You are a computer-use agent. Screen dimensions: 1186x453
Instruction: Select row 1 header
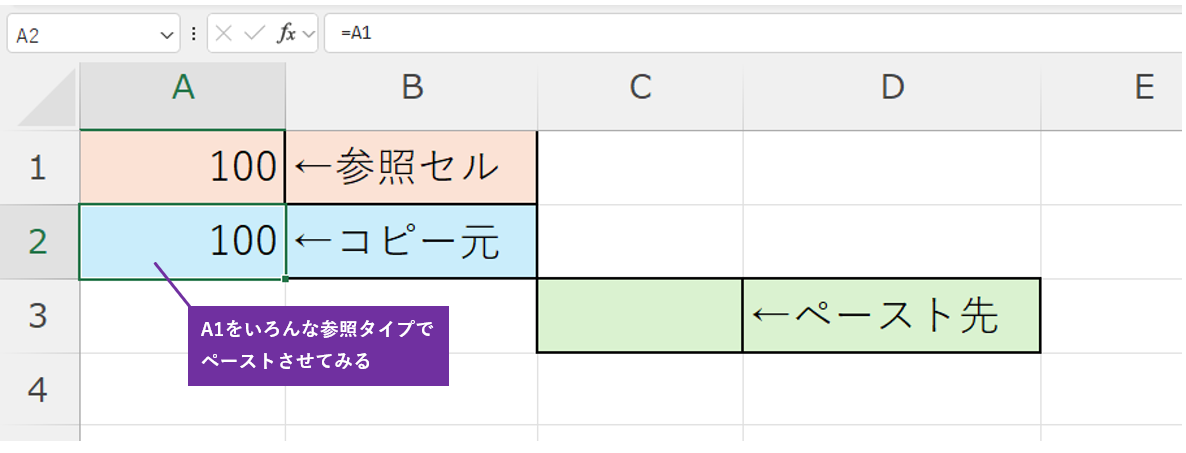pyautogui.click(x=38, y=167)
